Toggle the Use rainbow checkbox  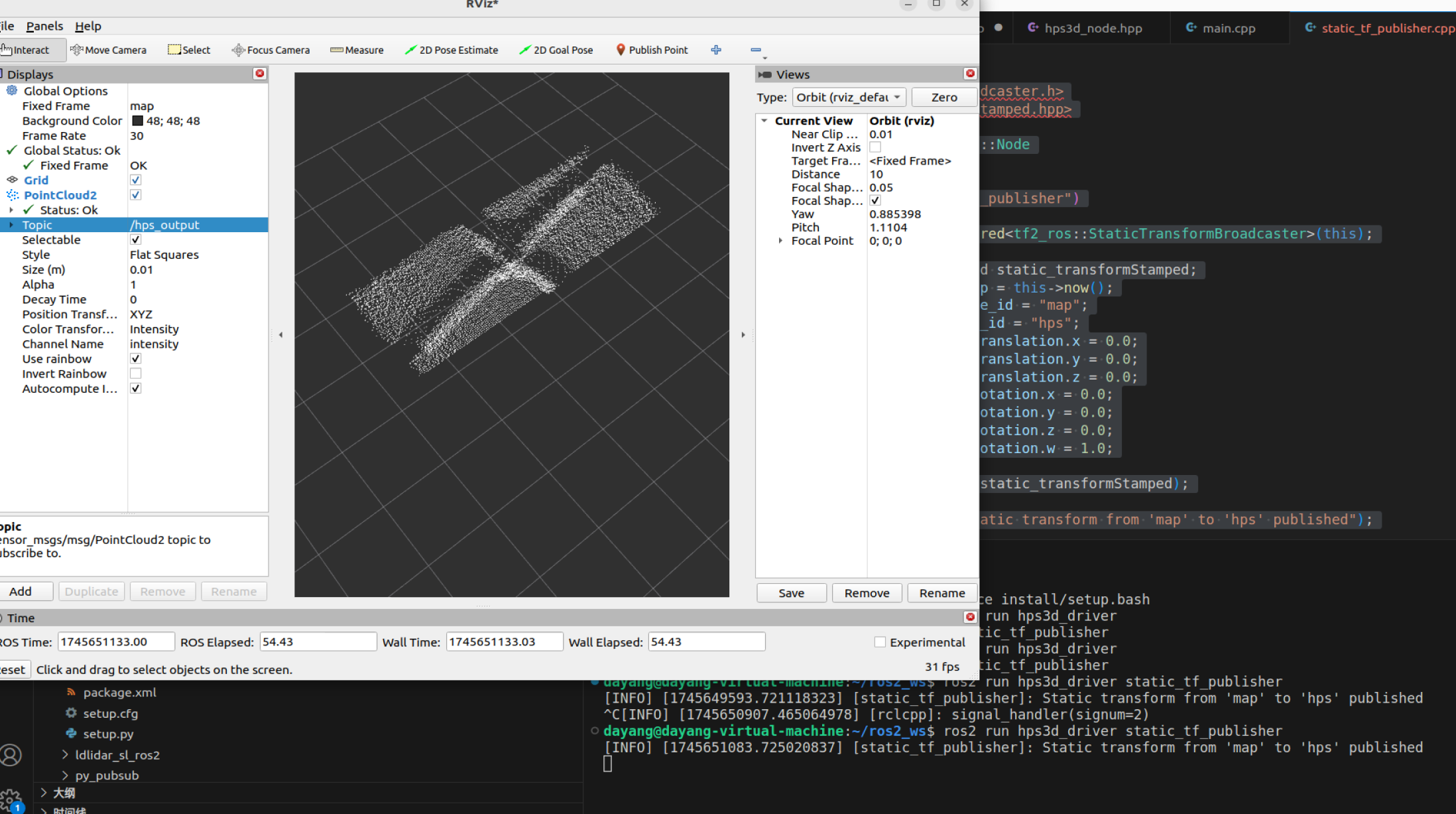[x=136, y=359]
